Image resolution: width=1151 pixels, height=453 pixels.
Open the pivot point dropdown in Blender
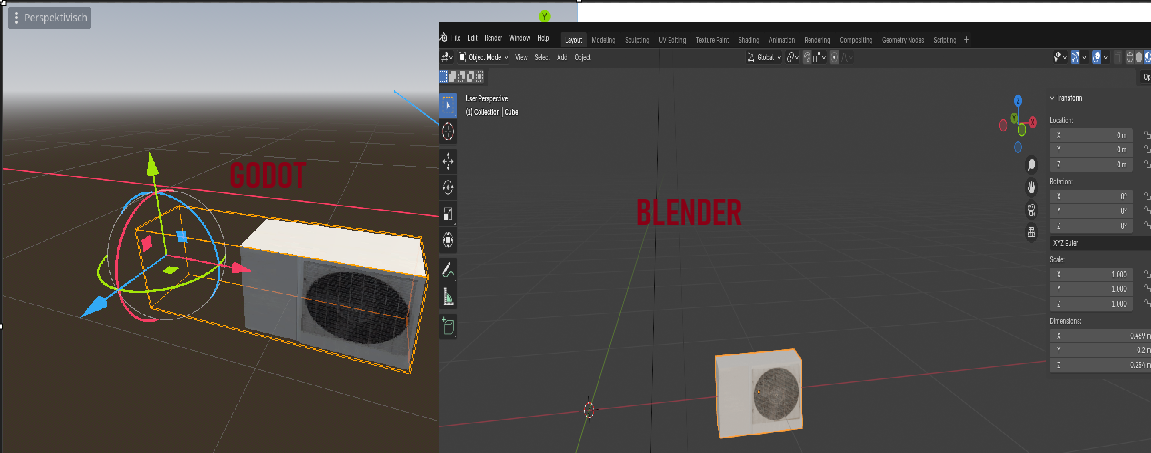pos(792,57)
